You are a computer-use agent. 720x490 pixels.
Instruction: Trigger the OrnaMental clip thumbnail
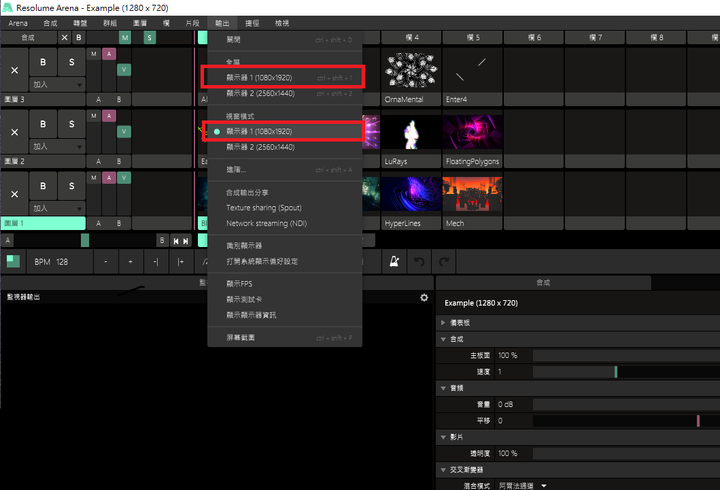coord(411,70)
